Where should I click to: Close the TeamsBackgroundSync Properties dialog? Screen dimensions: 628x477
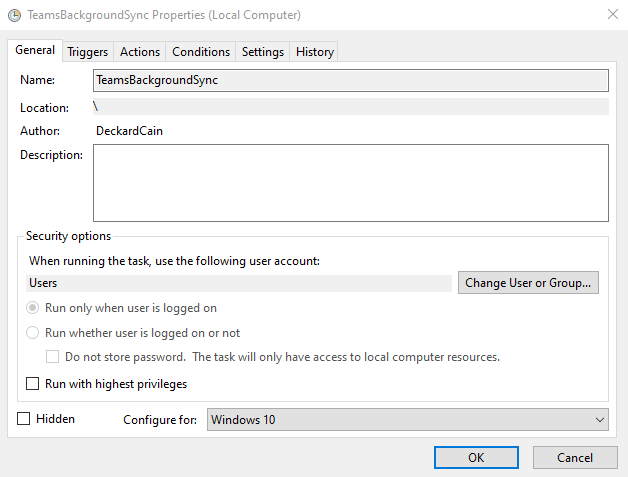[x=611, y=15]
